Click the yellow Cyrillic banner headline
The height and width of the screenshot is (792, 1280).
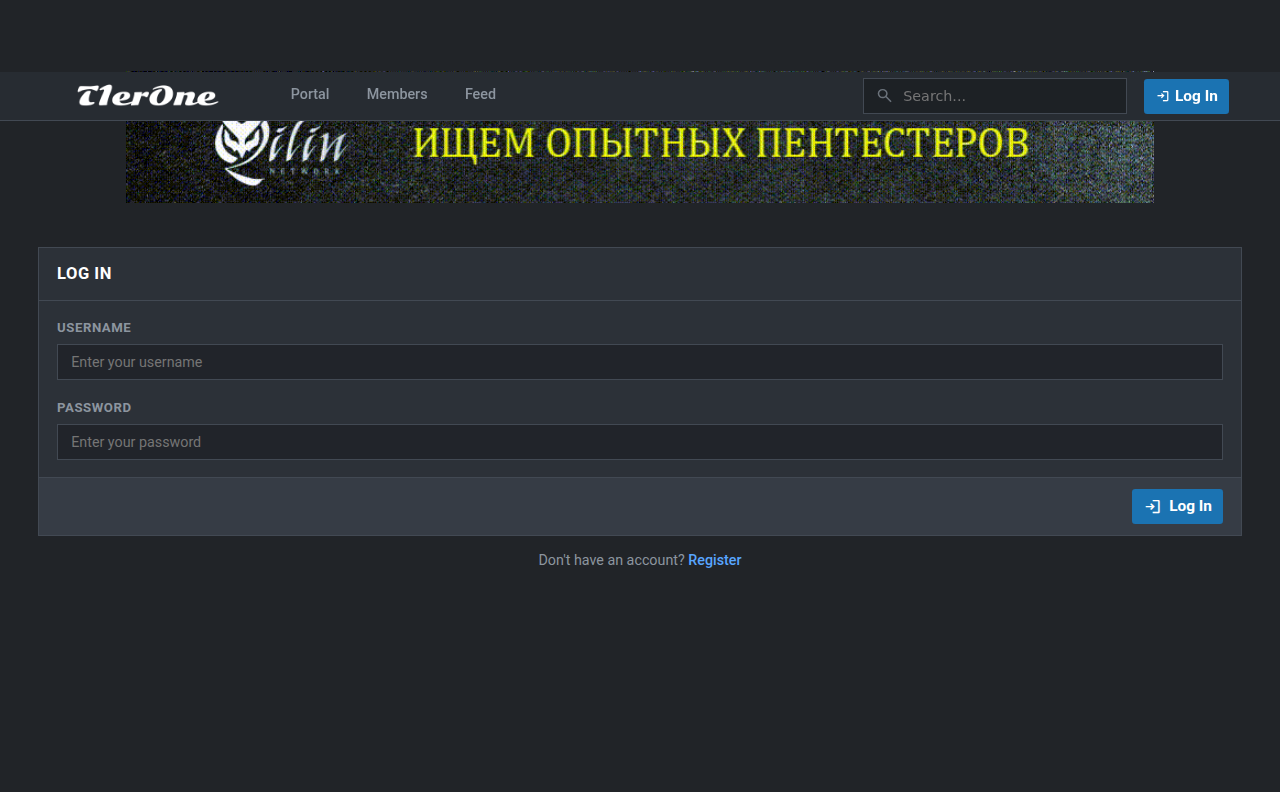coord(720,144)
